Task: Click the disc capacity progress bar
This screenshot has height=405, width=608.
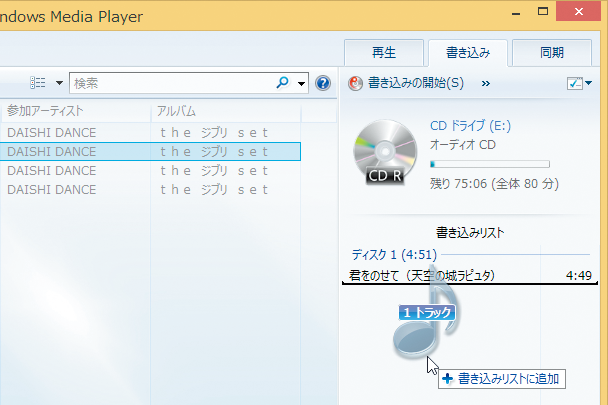Action: click(x=490, y=164)
